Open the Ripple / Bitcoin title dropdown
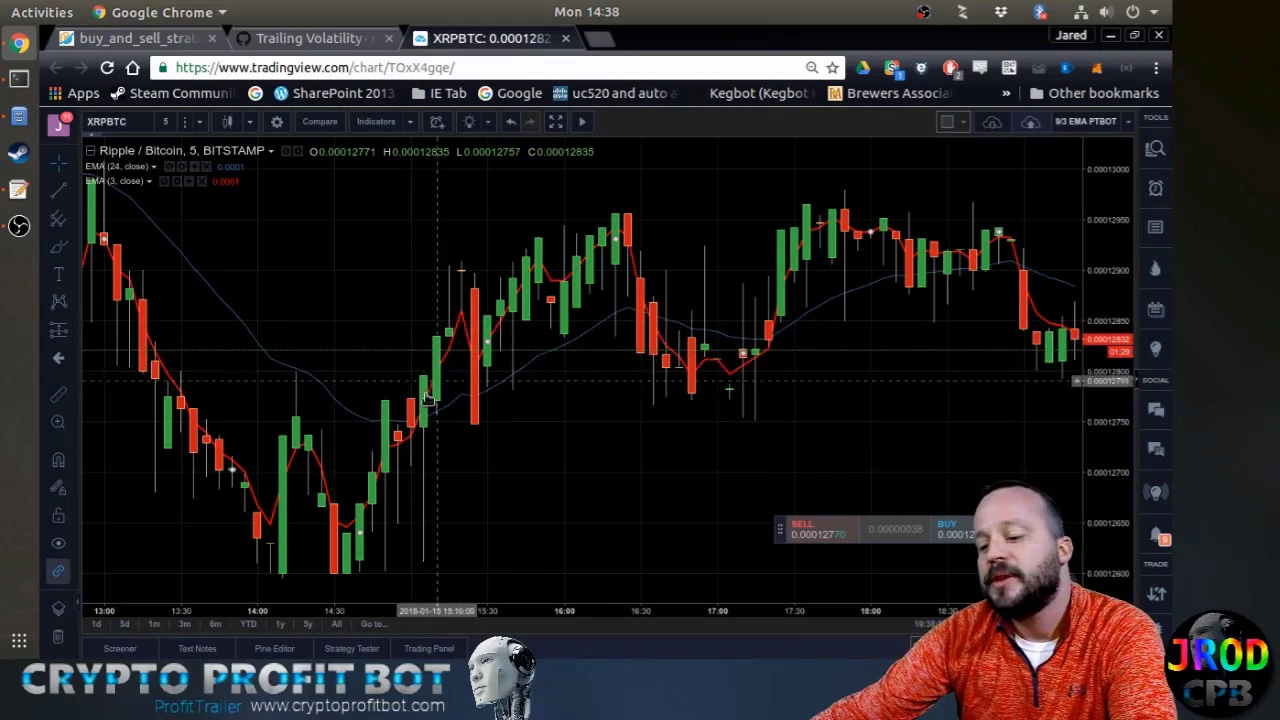Viewport: 1280px width, 720px height. [x=270, y=151]
